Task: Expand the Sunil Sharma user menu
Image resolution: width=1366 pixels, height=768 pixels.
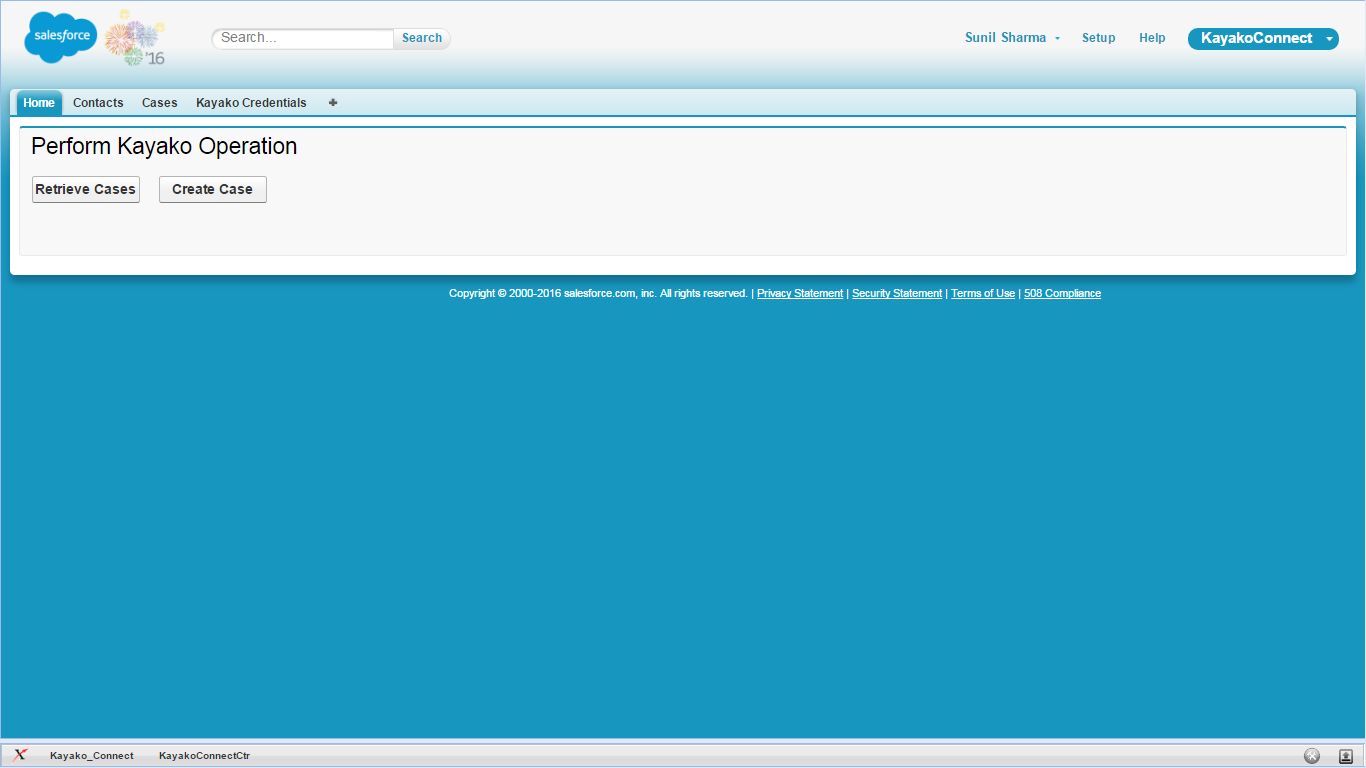Action: coord(1012,38)
